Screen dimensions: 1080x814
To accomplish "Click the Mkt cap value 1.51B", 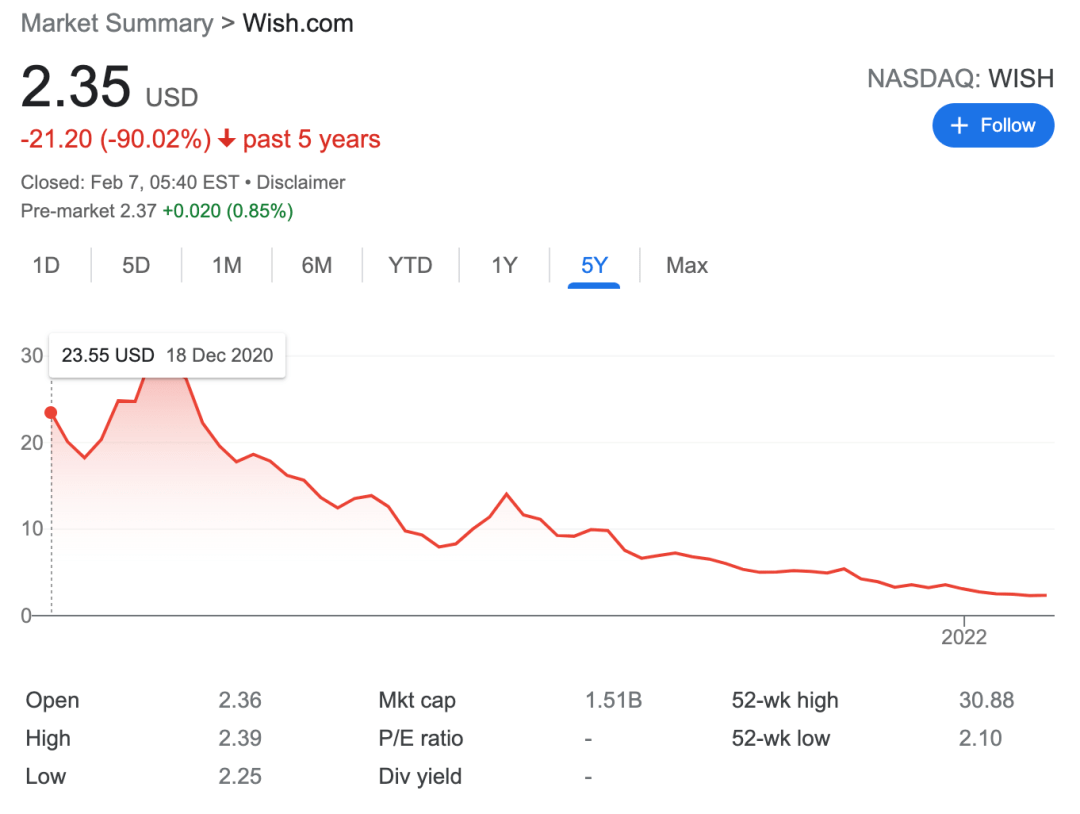I will tap(613, 700).
